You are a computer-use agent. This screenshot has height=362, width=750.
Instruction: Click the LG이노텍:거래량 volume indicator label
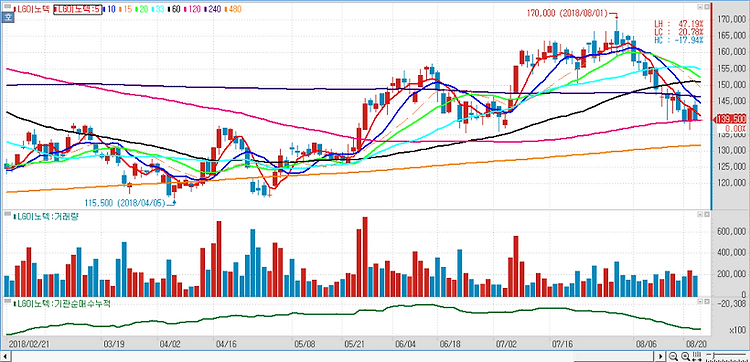pos(46,217)
